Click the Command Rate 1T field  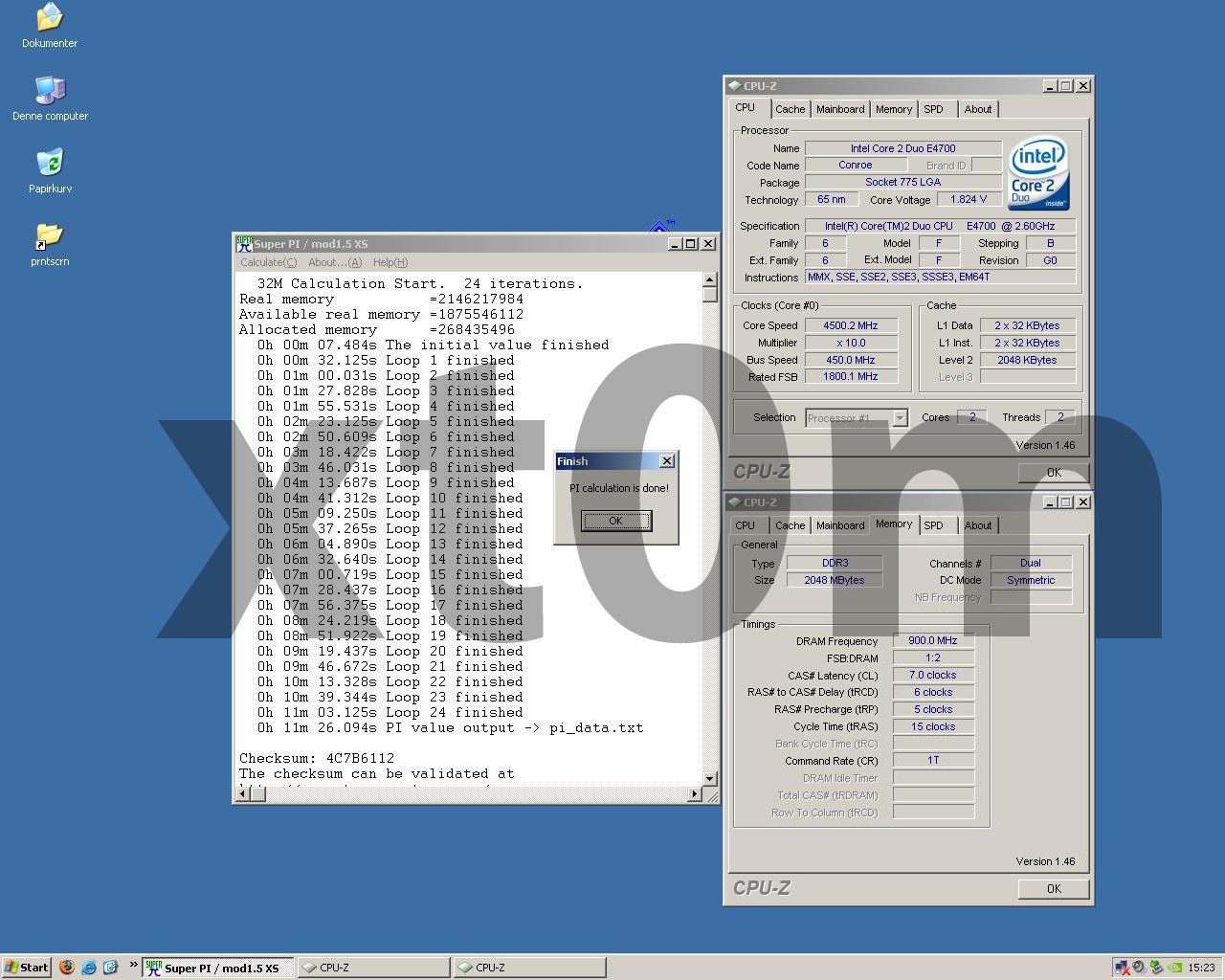933,761
